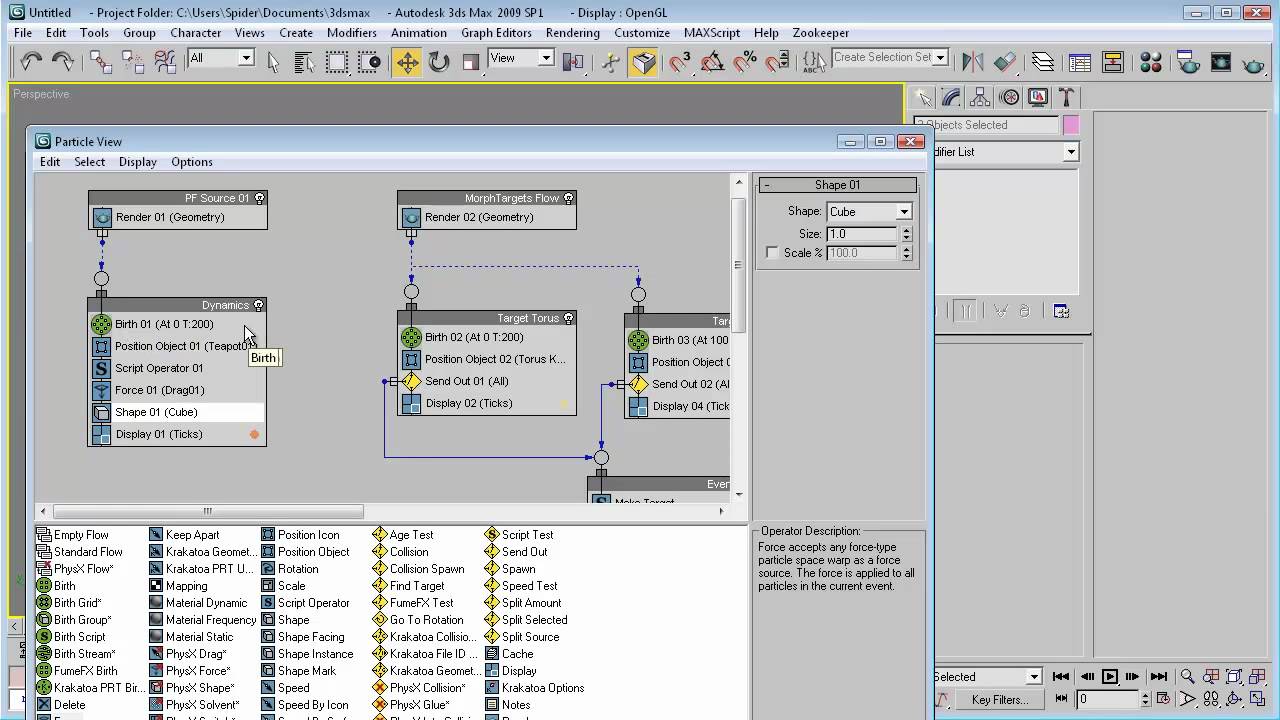Toggle the Spinner Snap icon
1280x720 pixels.
click(x=777, y=62)
